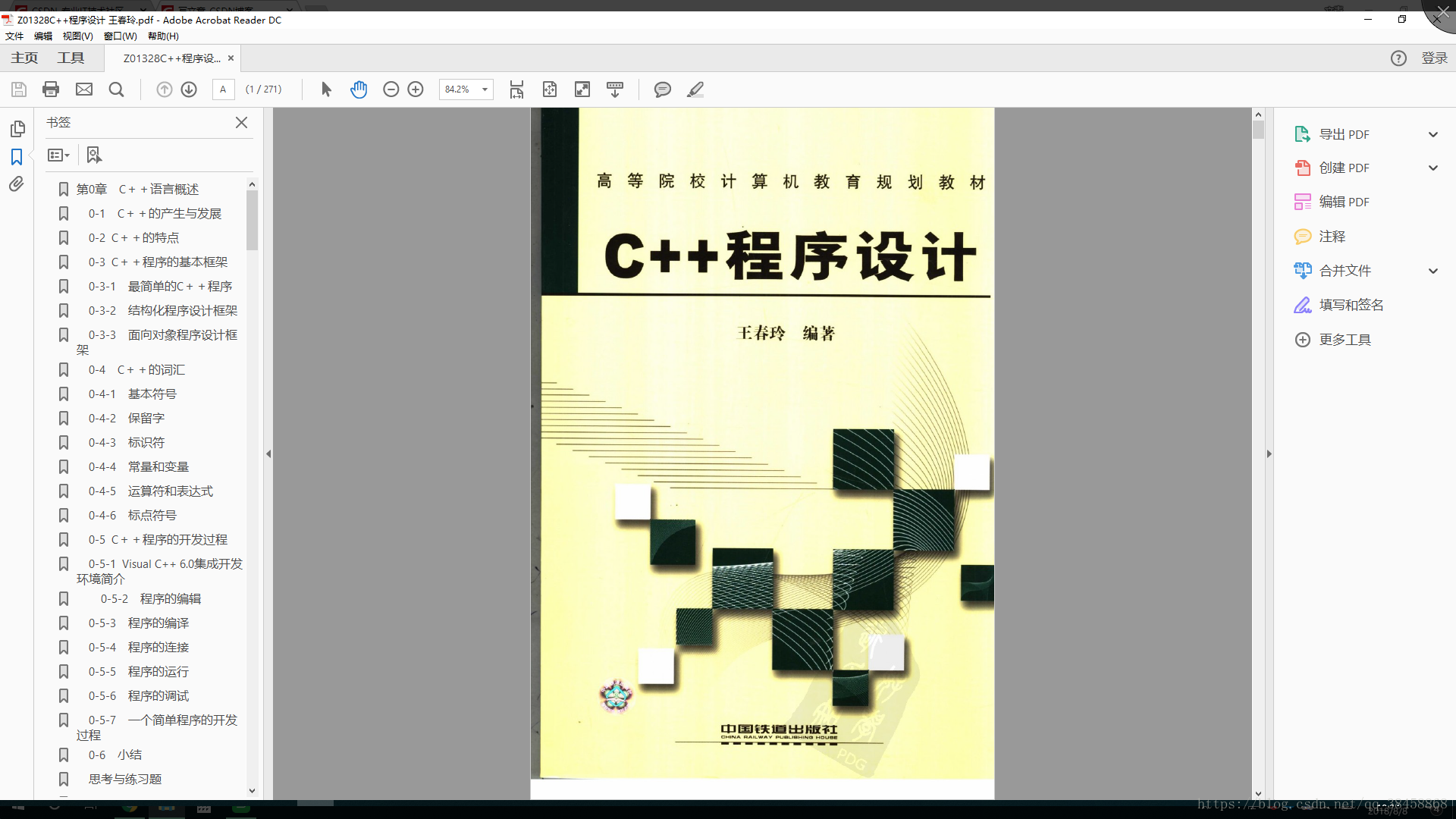Click the bookmarks list scrollbar thumb
Image resolution: width=1456 pixels, height=819 pixels.
click(x=252, y=220)
